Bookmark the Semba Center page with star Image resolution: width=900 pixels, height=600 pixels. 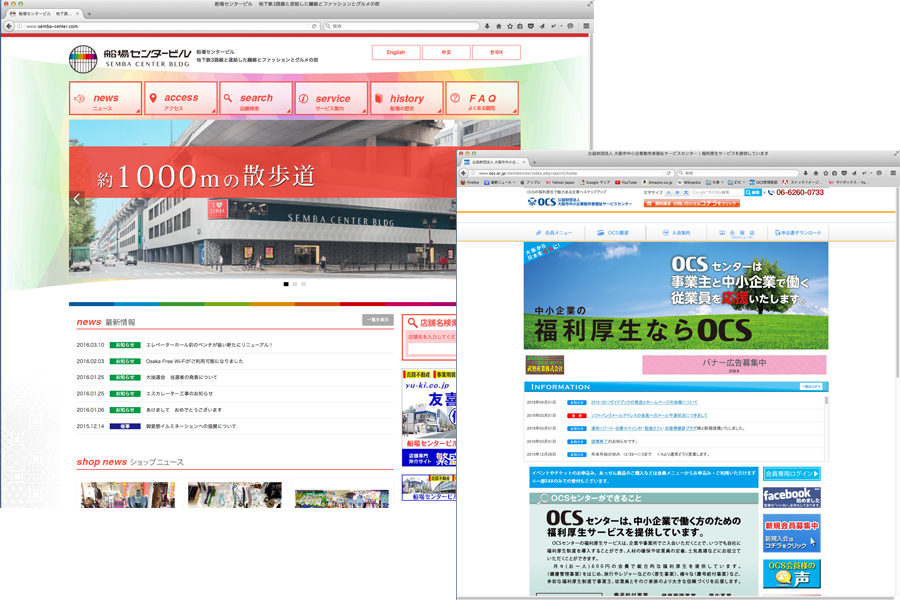[x=509, y=26]
